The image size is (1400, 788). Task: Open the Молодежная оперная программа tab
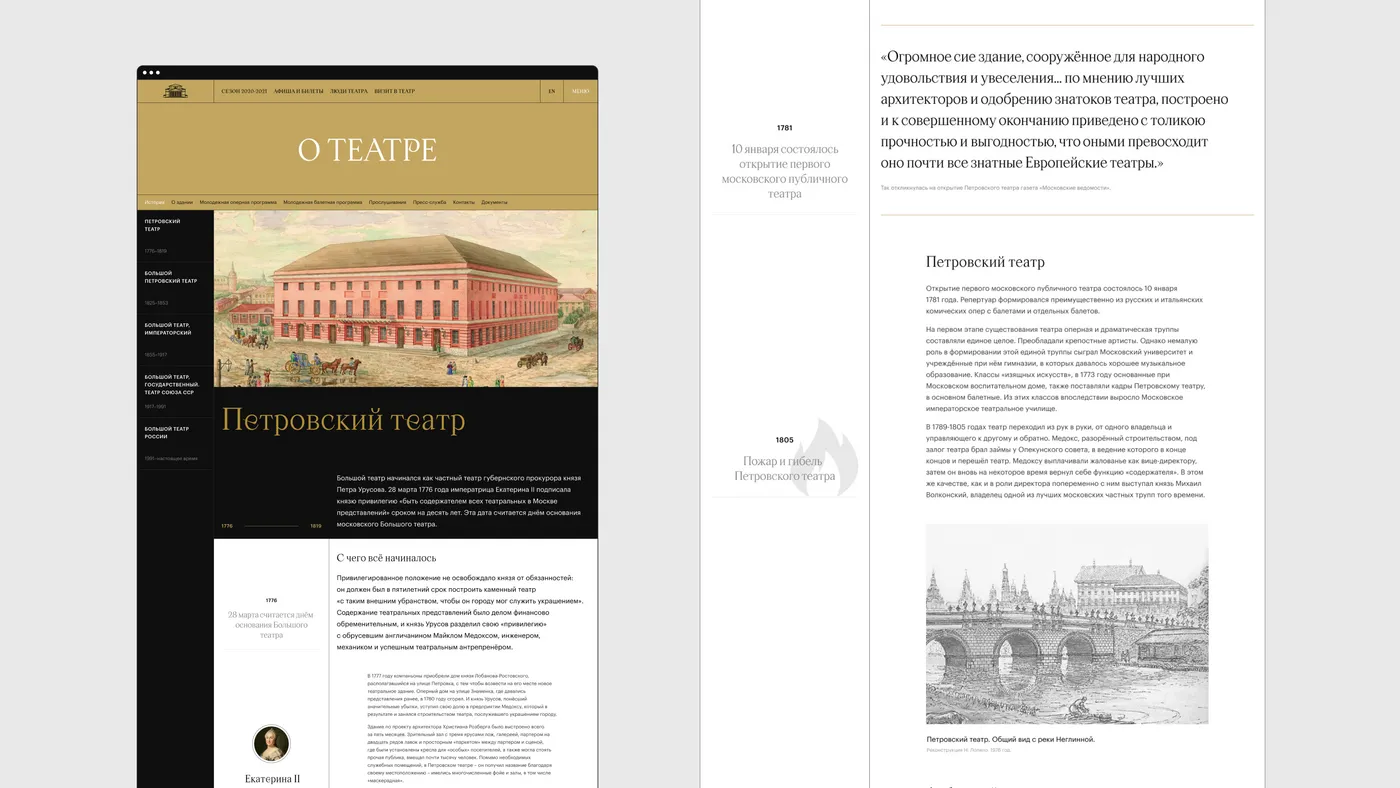coord(238,200)
